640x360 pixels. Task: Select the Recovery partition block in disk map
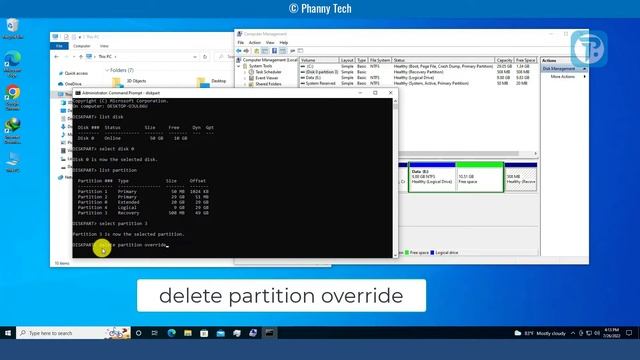(x=521, y=177)
